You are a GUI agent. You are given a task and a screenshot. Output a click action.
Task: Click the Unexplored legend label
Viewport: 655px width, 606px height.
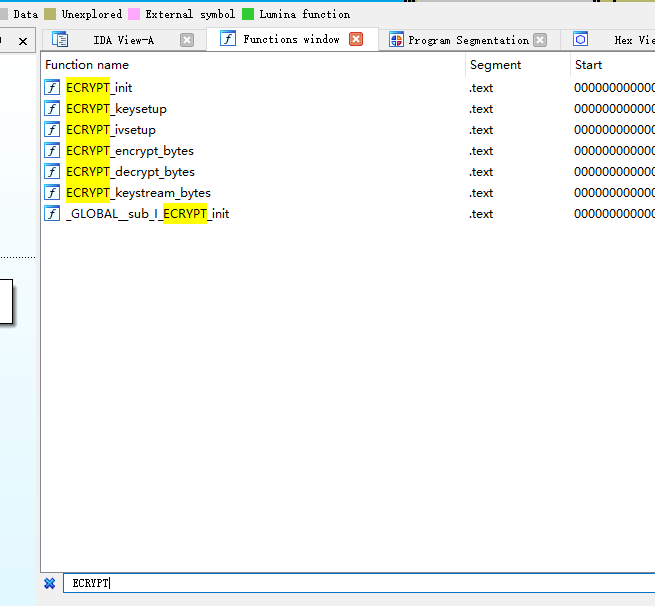pos(92,14)
